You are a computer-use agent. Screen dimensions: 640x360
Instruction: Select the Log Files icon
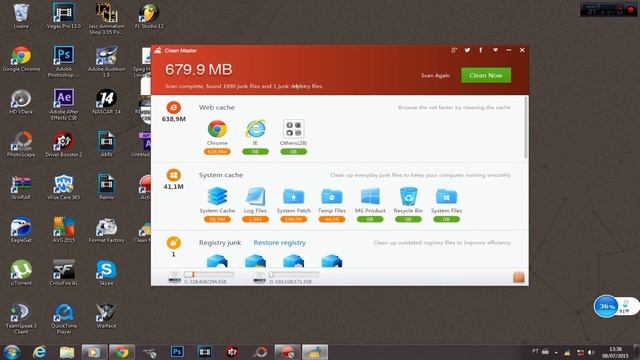[x=255, y=196]
